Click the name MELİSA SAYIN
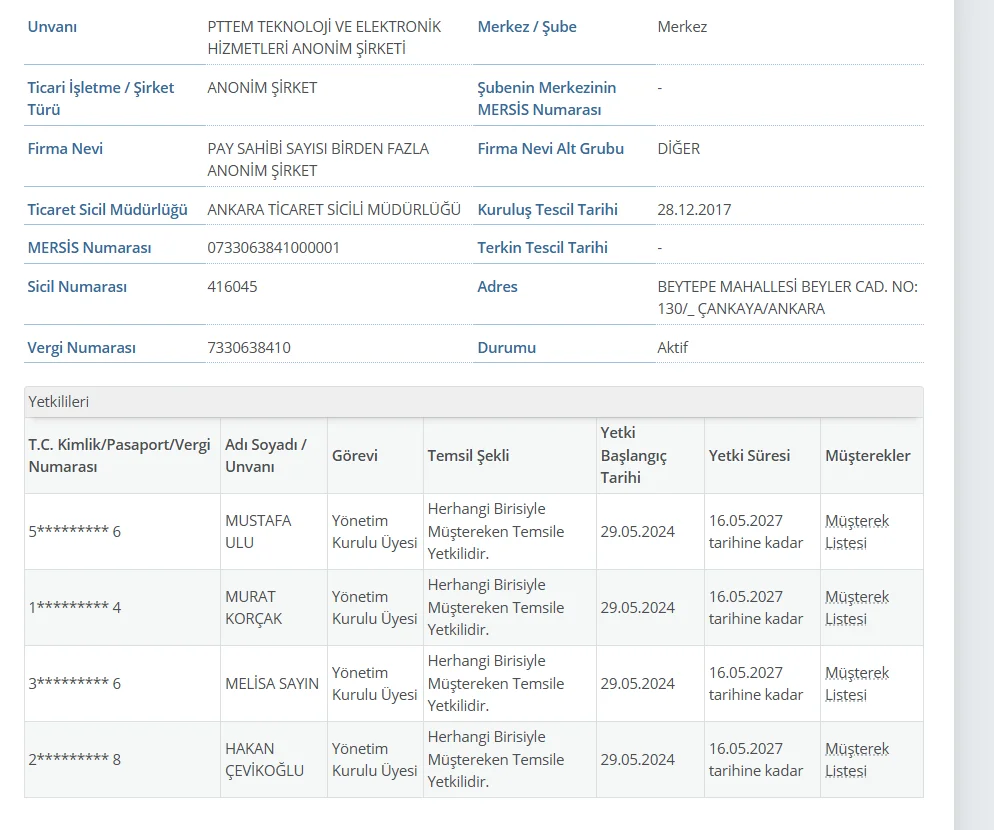 pyautogui.click(x=272, y=684)
